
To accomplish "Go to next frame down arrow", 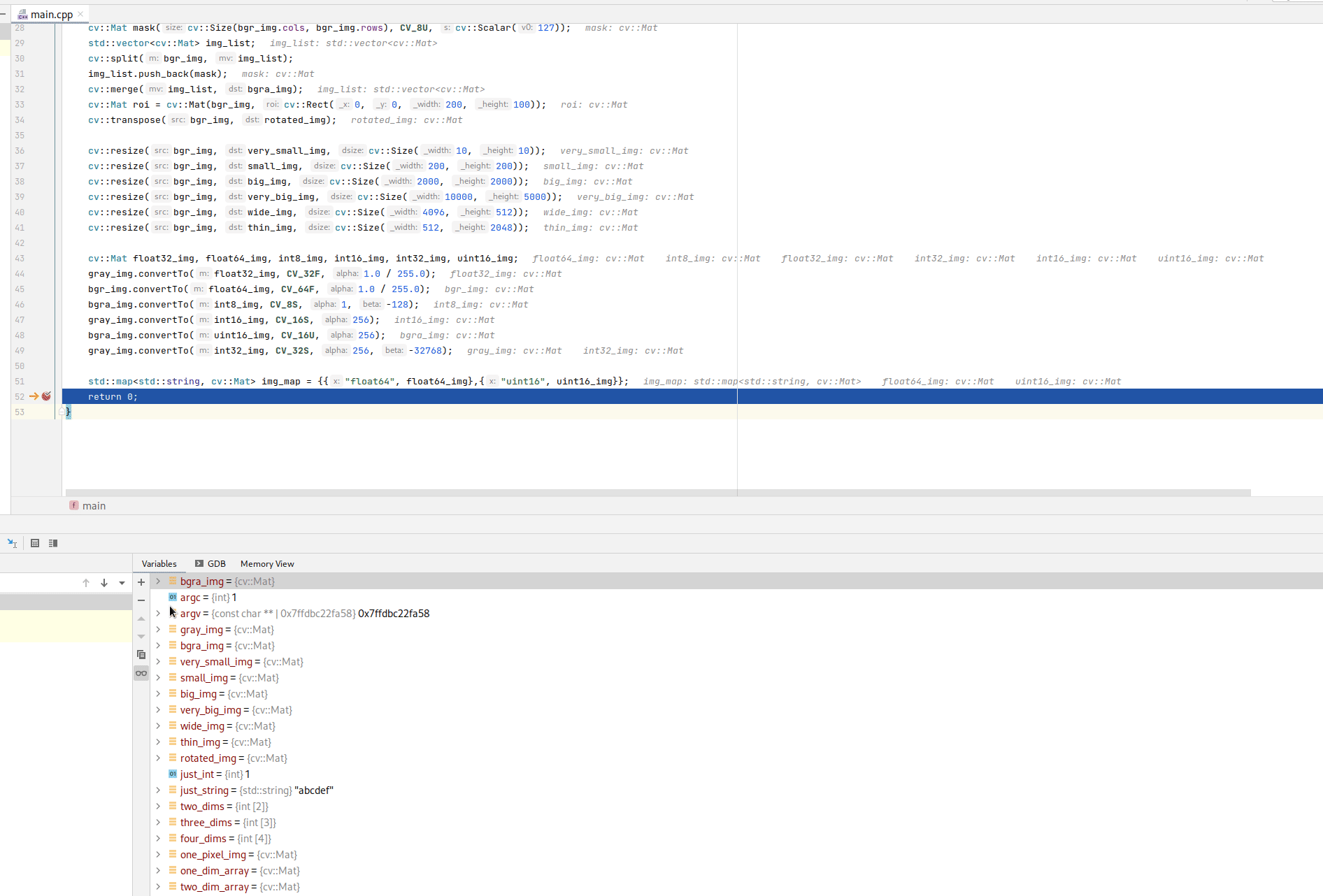I will (104, 582).
